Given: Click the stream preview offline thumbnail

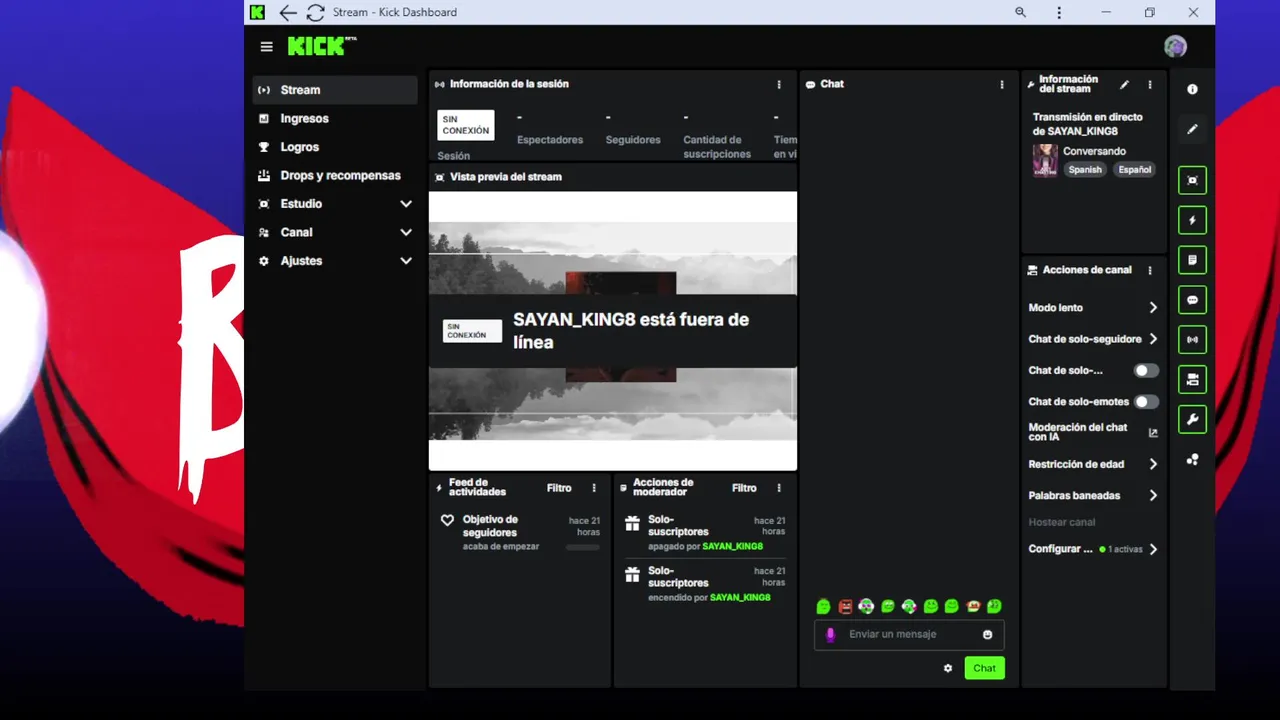Looking at the screenshot, I should 613,331.
